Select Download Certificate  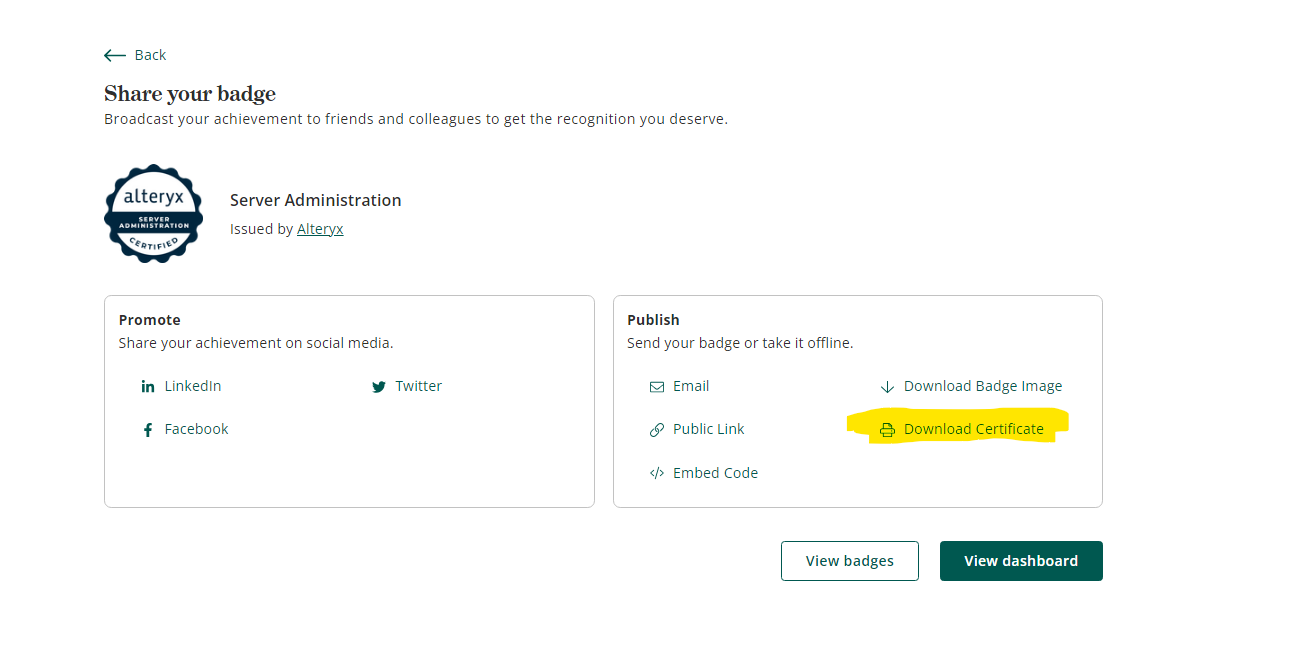coord(973,428)
